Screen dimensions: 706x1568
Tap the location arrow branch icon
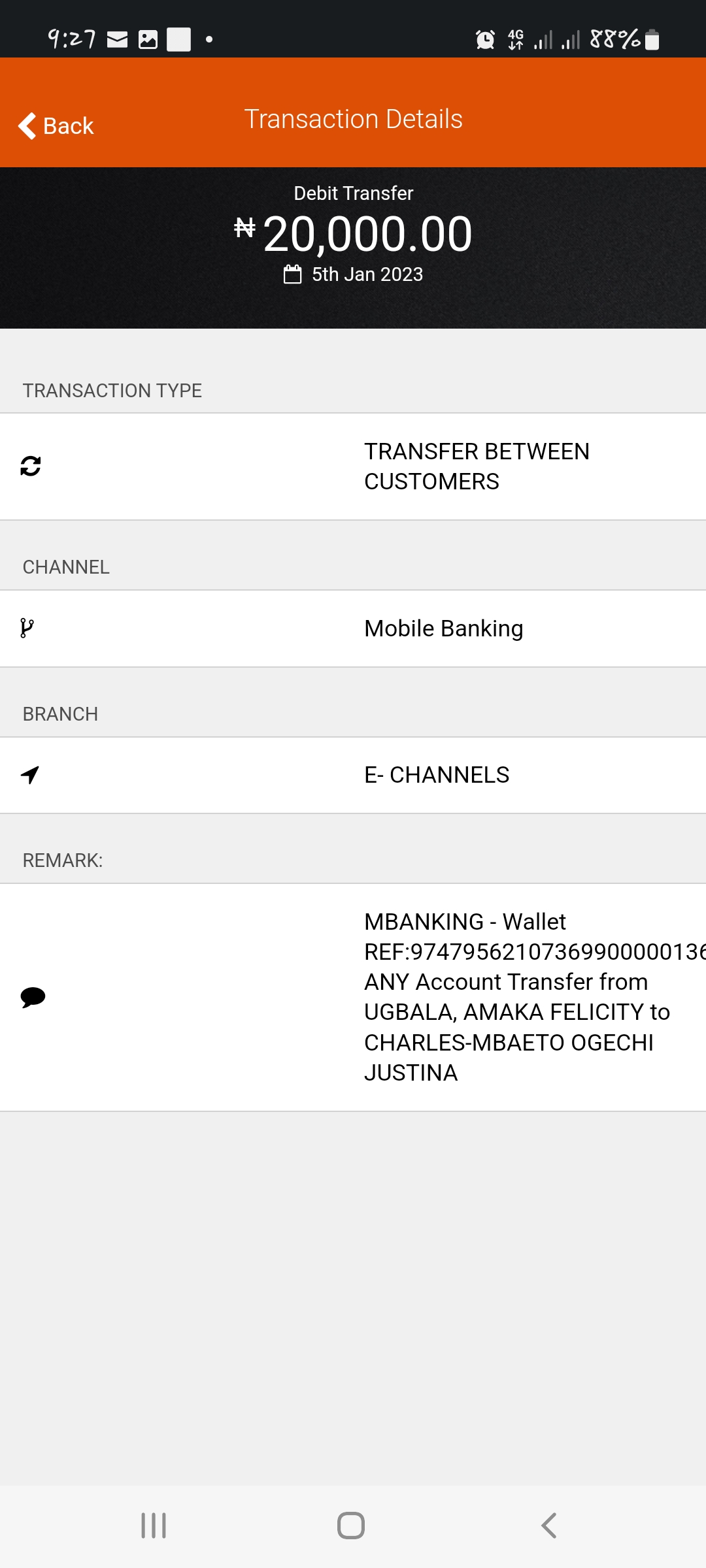pyautogui.click(x=30, y=775)
